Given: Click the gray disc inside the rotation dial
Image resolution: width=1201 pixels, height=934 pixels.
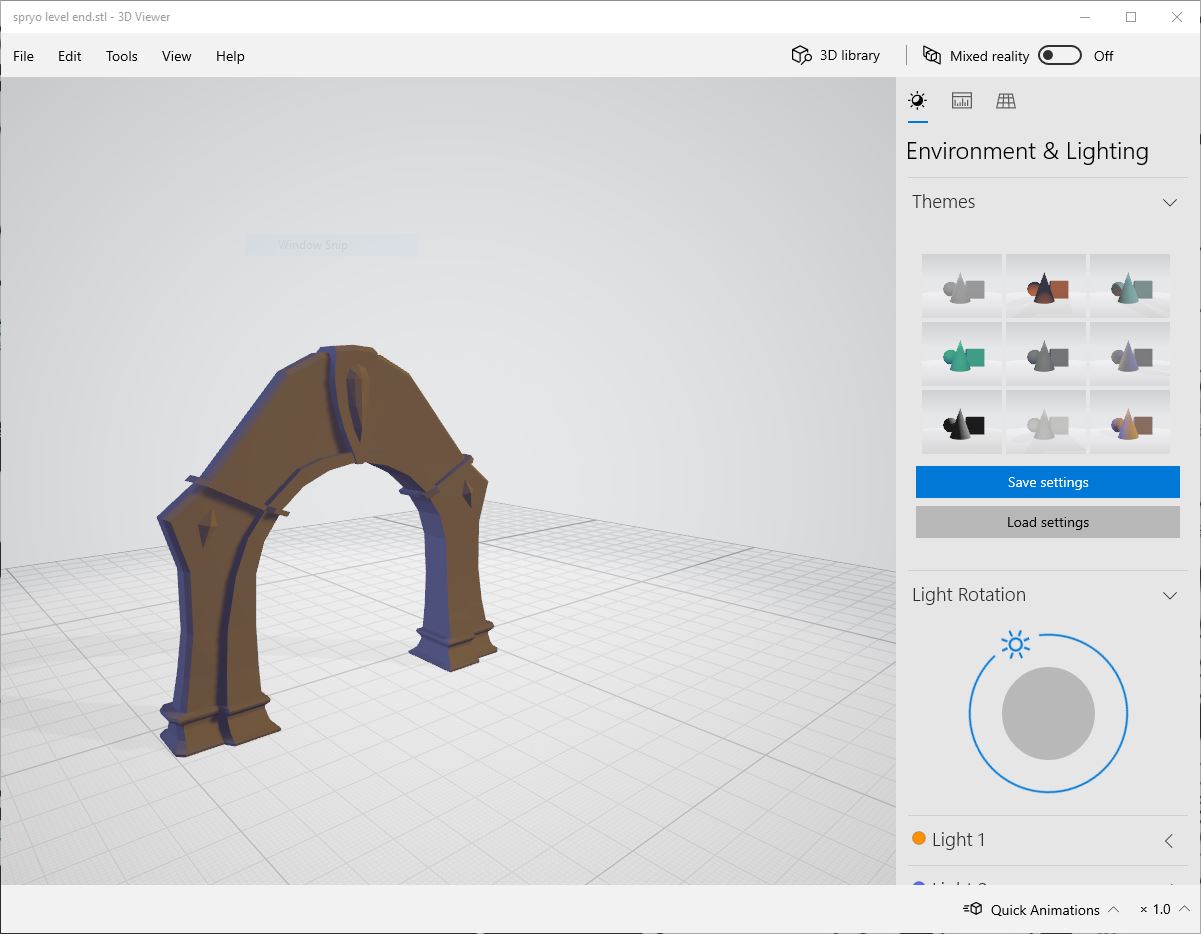Looking at the screenshot, I should pos(1048,714).
